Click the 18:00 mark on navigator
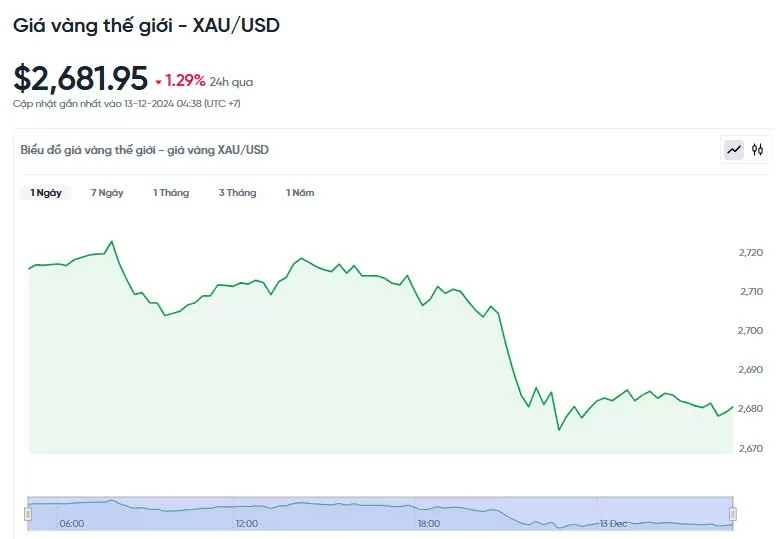 pos(428,523)
